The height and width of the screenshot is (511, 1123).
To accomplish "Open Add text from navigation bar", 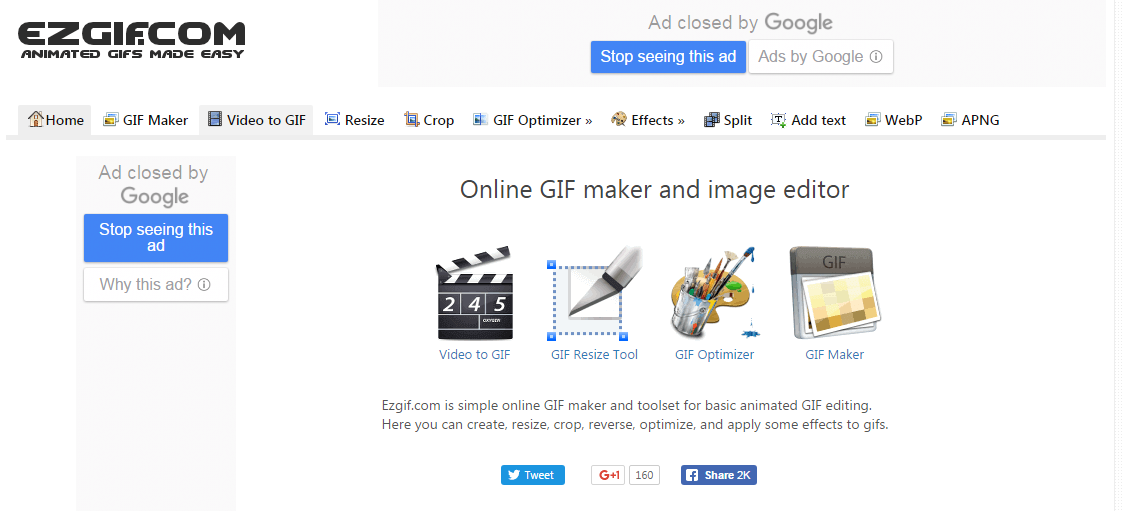I will point(808,120).
